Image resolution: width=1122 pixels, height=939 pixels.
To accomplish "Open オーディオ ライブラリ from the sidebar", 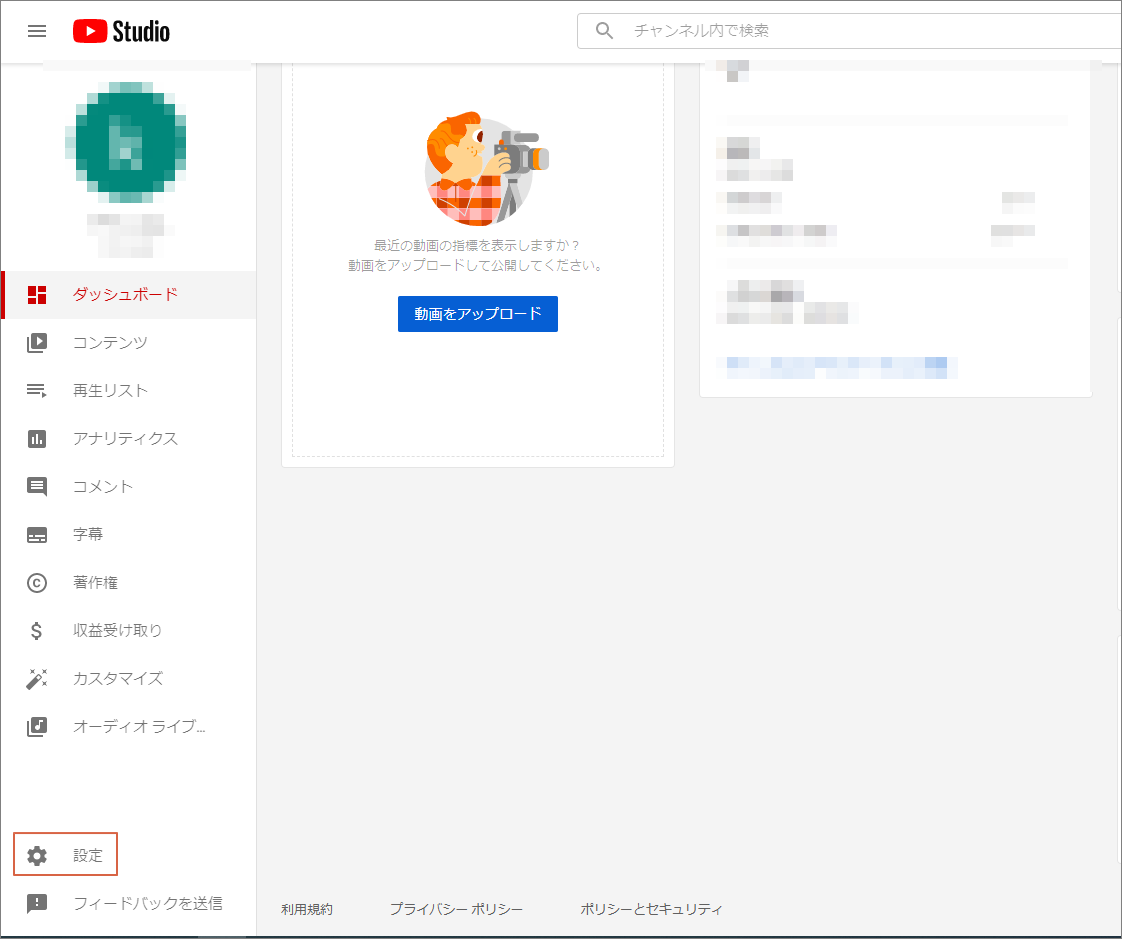I will pyautogui.click(x=138, y=727).
